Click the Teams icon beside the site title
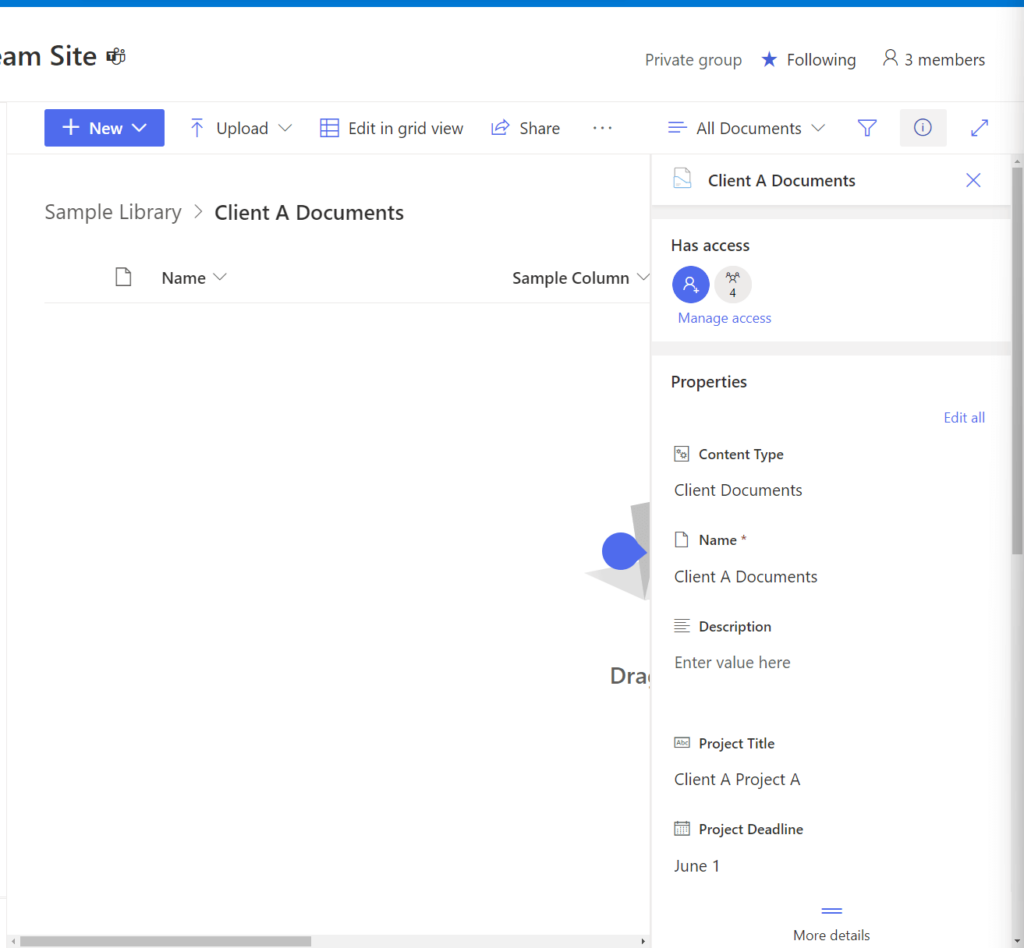The image size is (1024, 948). 116,57
